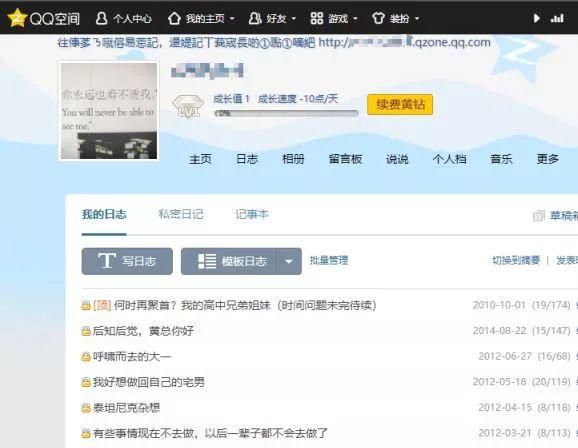Open the 游戏 grid icon
Screen dimensions: 578x448
(x=317, y=18)
